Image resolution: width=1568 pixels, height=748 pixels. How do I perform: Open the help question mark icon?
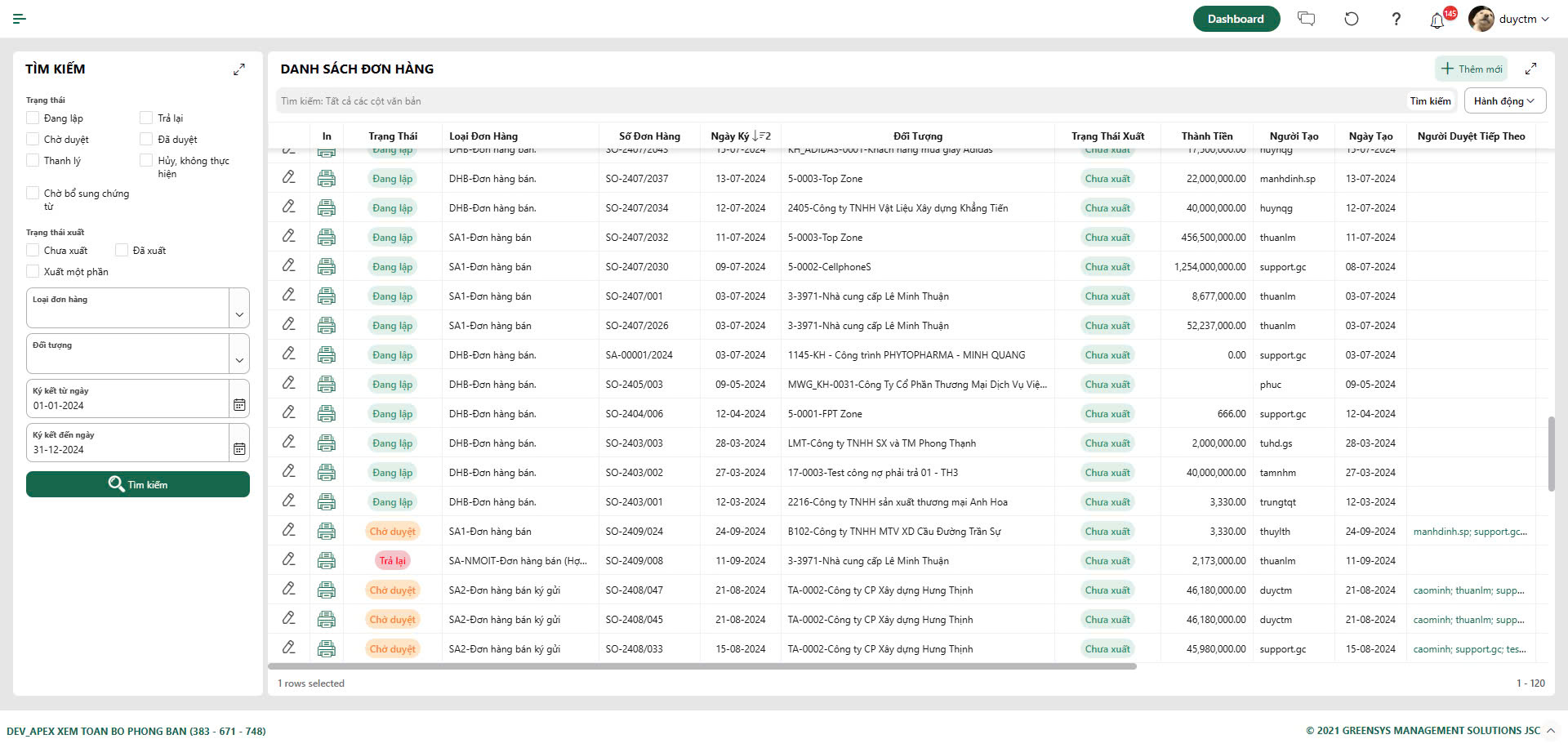1396,19
